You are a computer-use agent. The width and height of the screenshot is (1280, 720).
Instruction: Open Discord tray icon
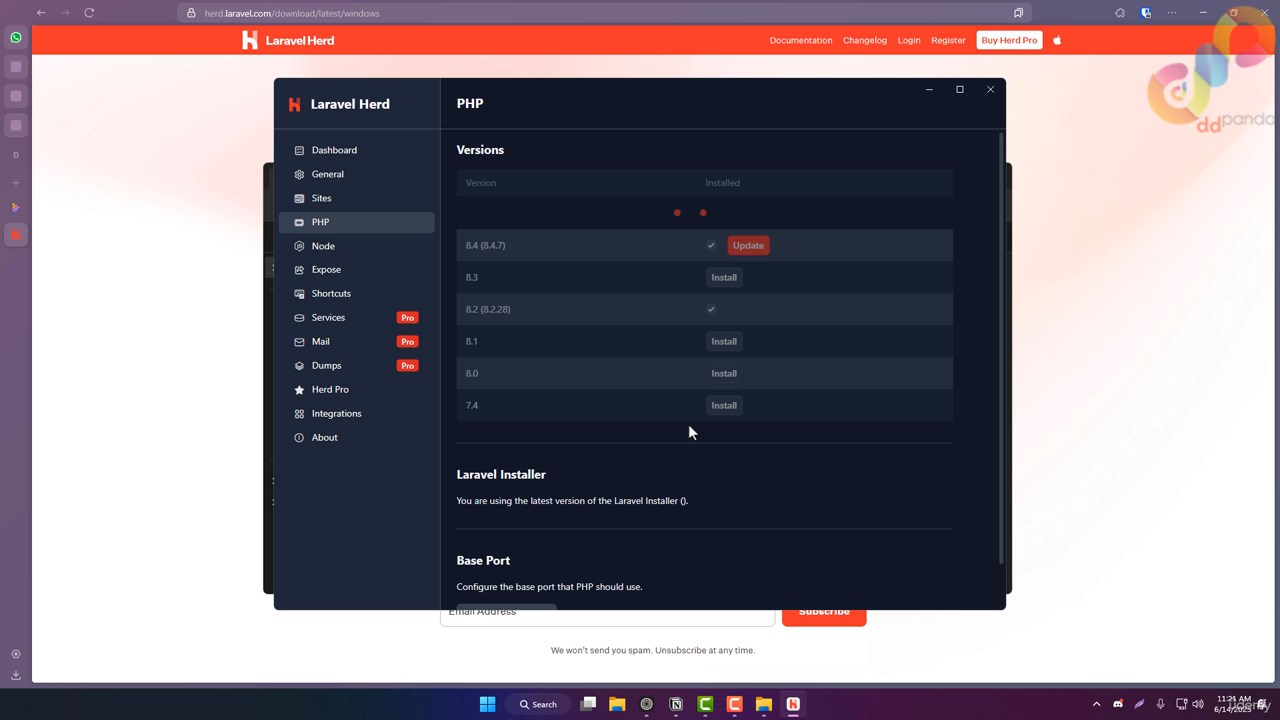(1118, 704)
